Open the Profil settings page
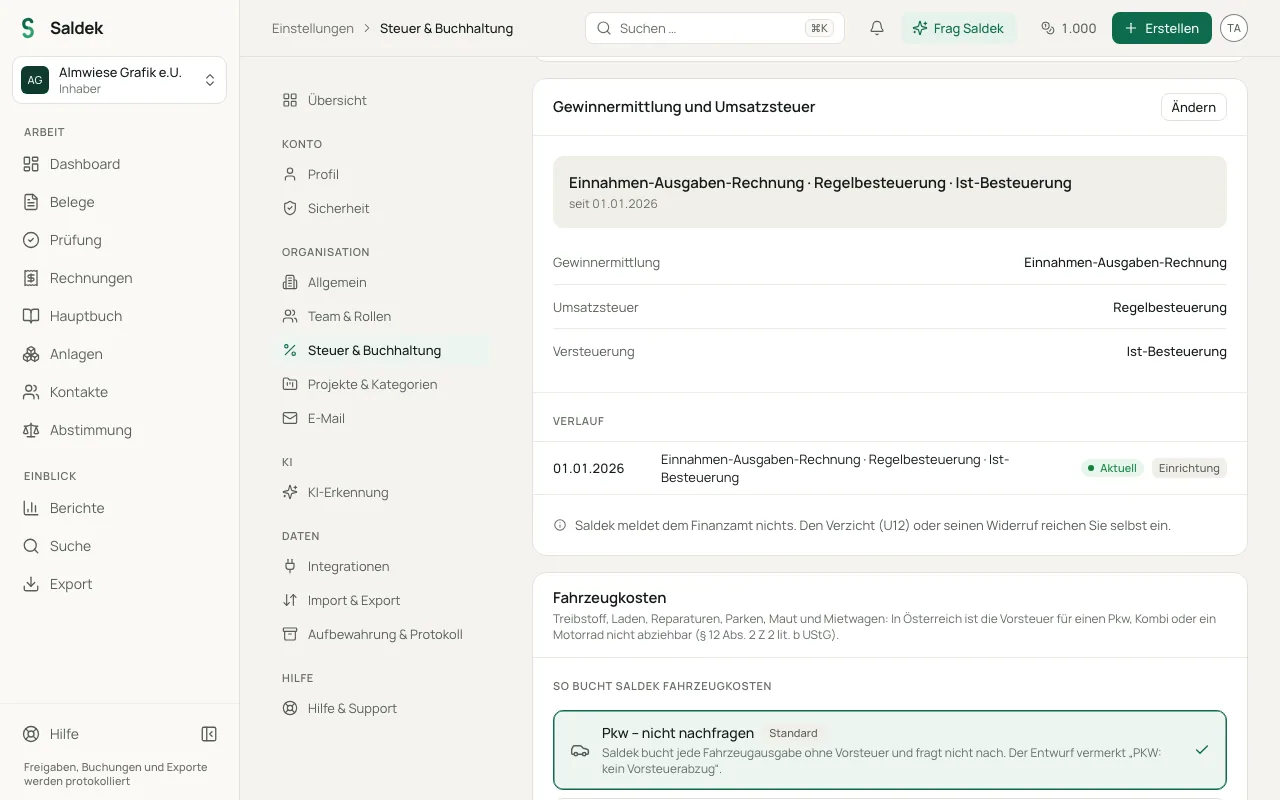The image size is (1280, 800). pos(381,174)
